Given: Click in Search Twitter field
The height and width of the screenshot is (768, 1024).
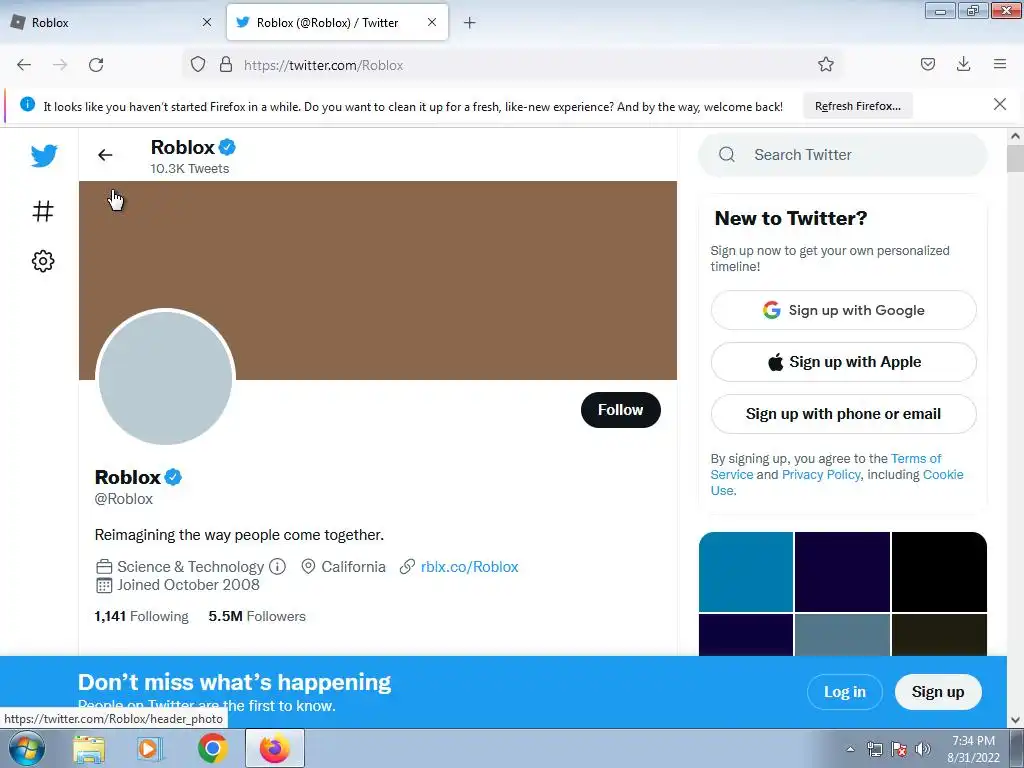Looking at the screenshot, I should tap(842, 155).
